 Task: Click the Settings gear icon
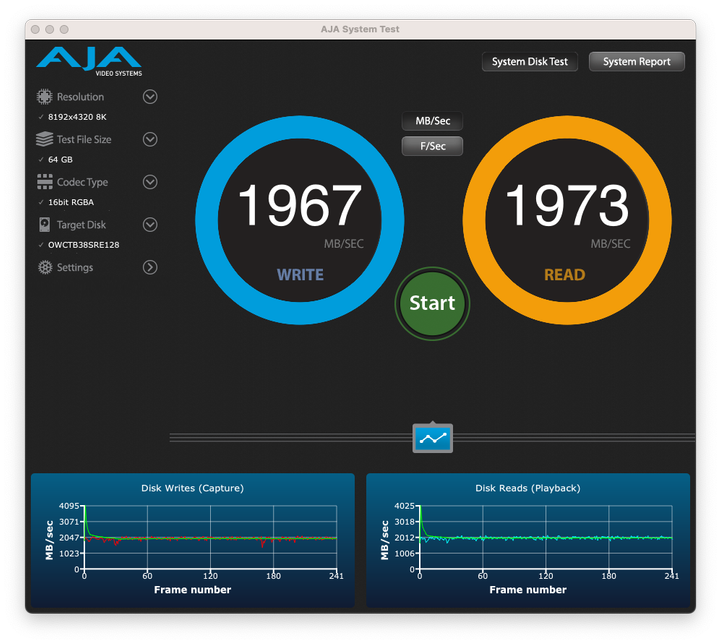tap(44, 268)
